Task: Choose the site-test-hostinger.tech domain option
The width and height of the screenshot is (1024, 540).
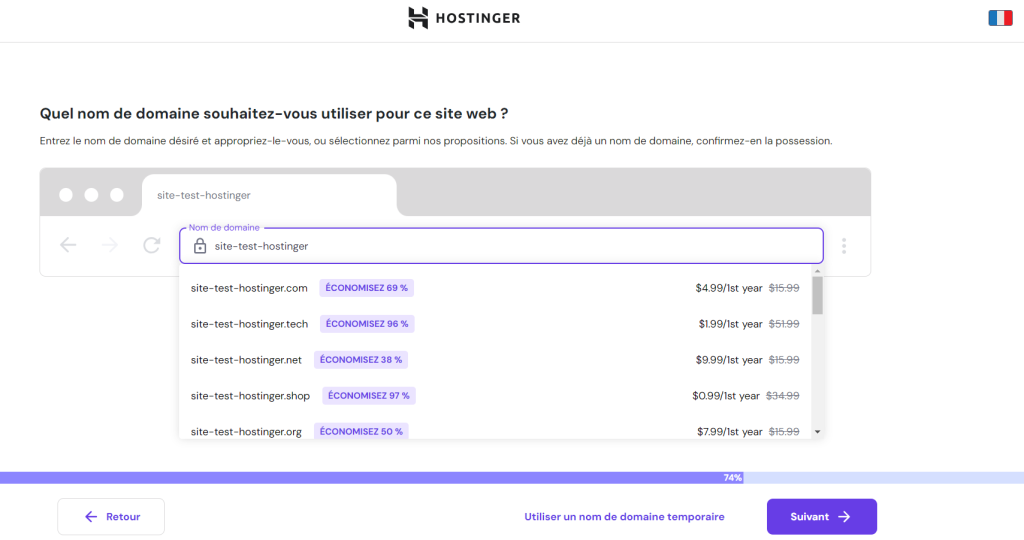Action: pyautogui.click(x=249, y=324)
